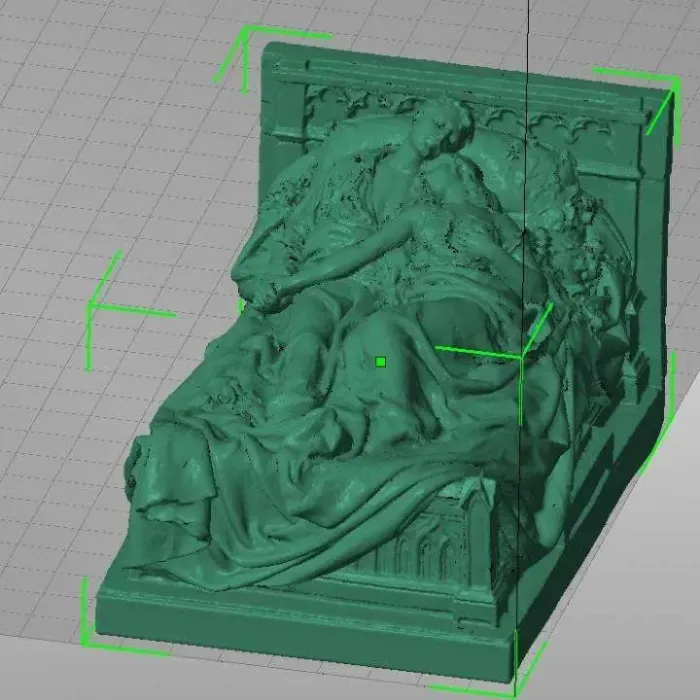Click the flat base plinth of the model
The height and width of the screenshot is (700, 700).
(300, 630)
